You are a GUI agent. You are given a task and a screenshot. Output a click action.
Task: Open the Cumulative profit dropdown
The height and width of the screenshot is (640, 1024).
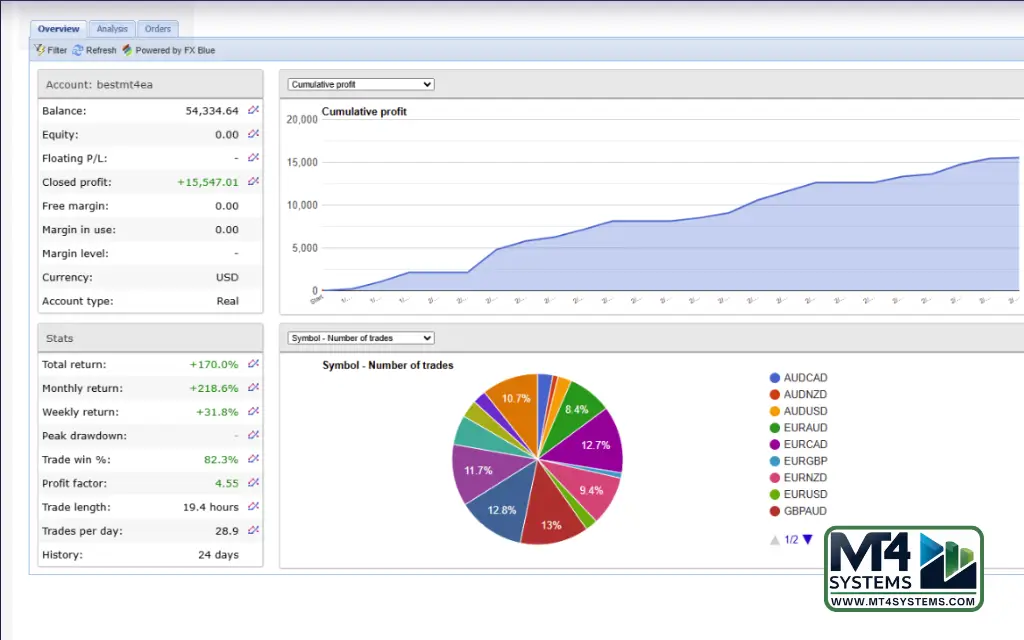point(360,84)
